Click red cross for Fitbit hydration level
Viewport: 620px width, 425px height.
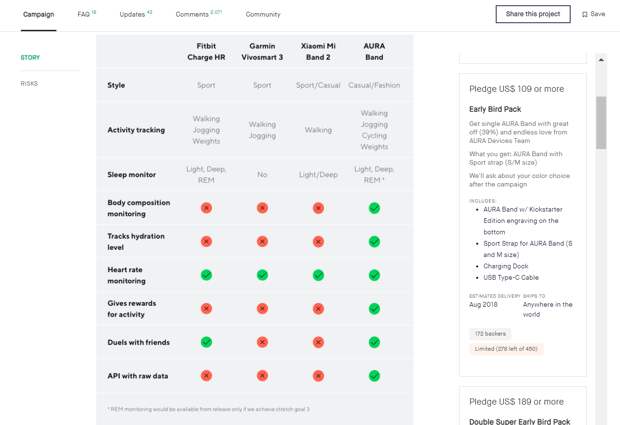[206, 242]
